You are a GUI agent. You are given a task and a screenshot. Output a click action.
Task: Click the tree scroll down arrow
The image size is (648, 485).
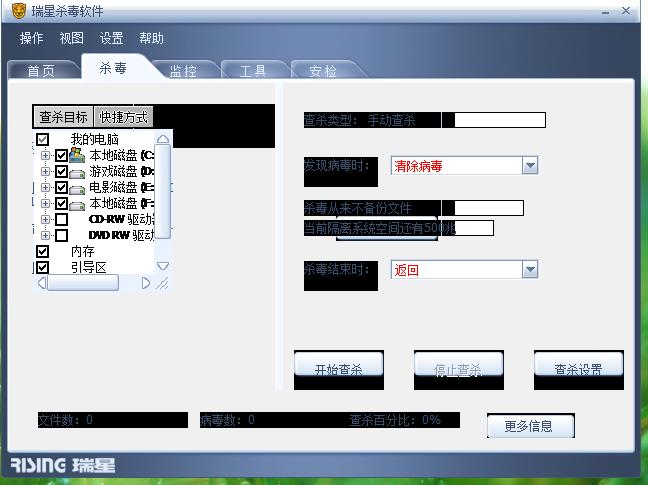(163, 266)
